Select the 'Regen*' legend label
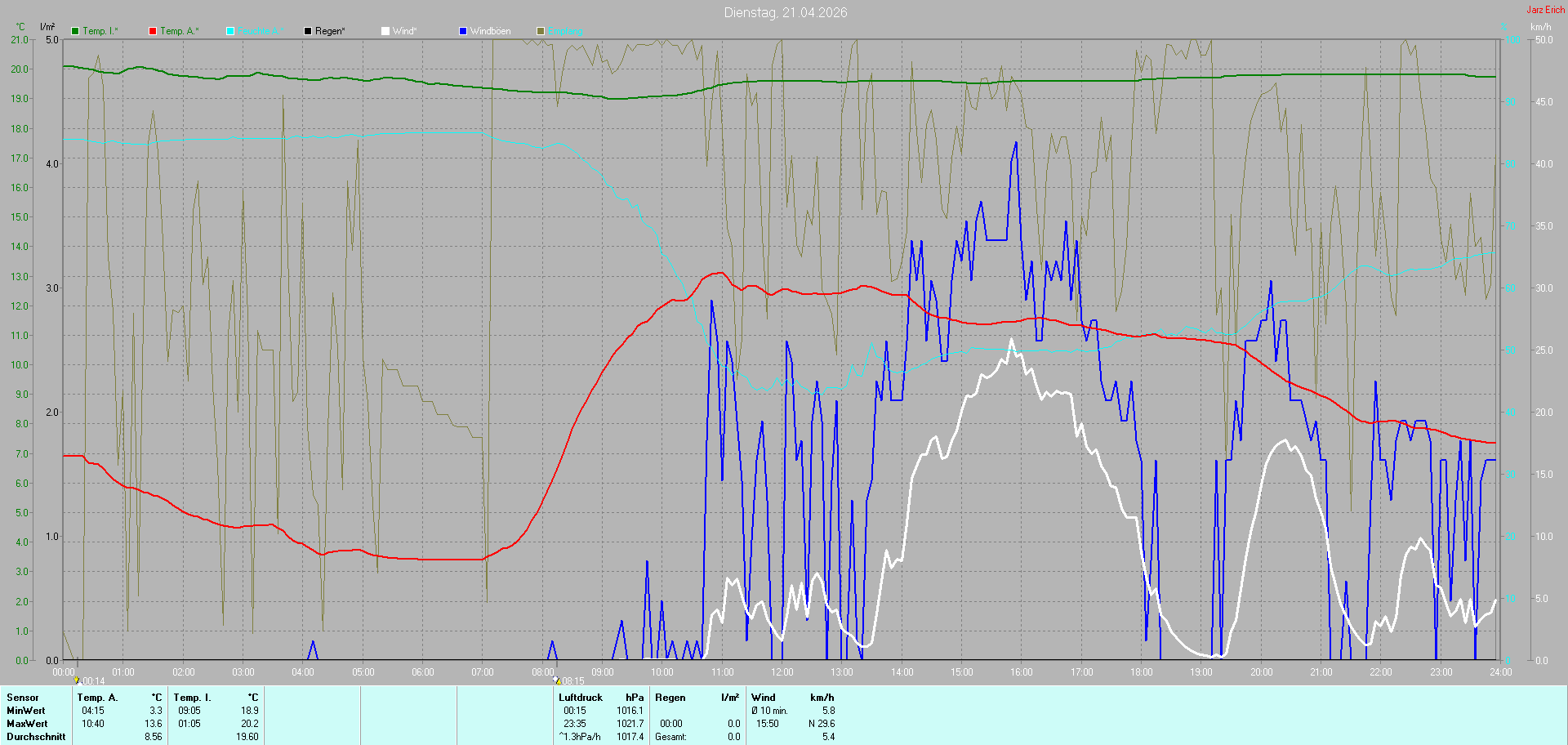 [x=330, y=31]
